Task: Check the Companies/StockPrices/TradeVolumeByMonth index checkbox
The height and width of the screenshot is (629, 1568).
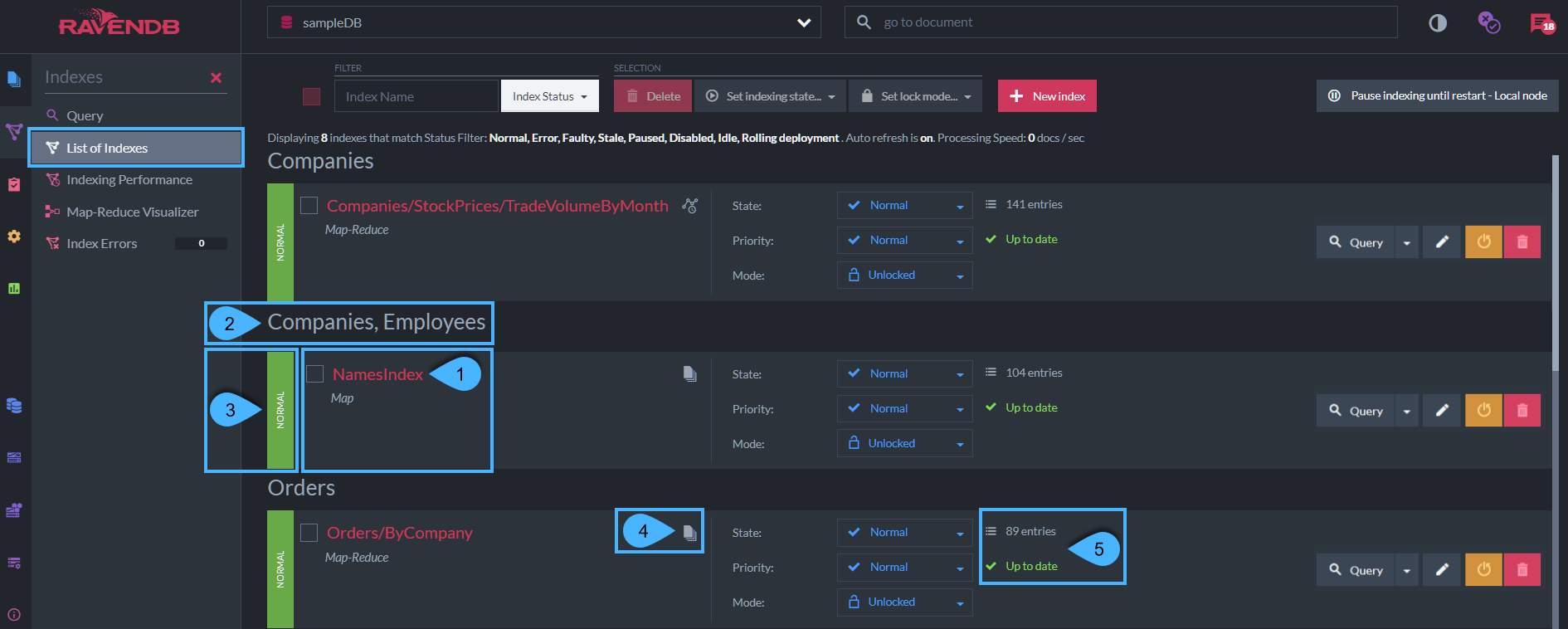Action: [x=309, y=206]
